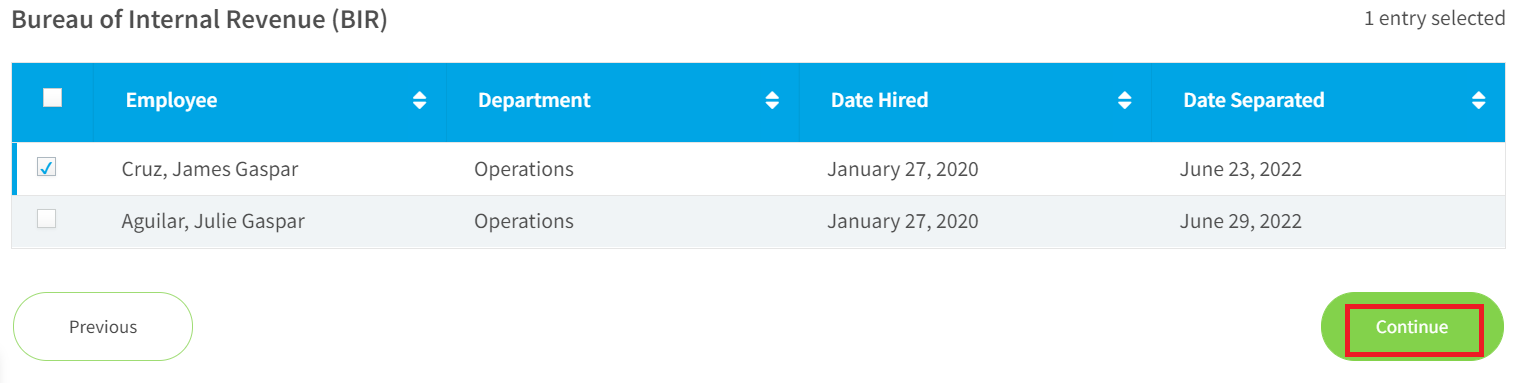Click the '1 entry selected' counter text
The width and height of the screenshot is (1524, 383).
click(x=1435, y=18)
